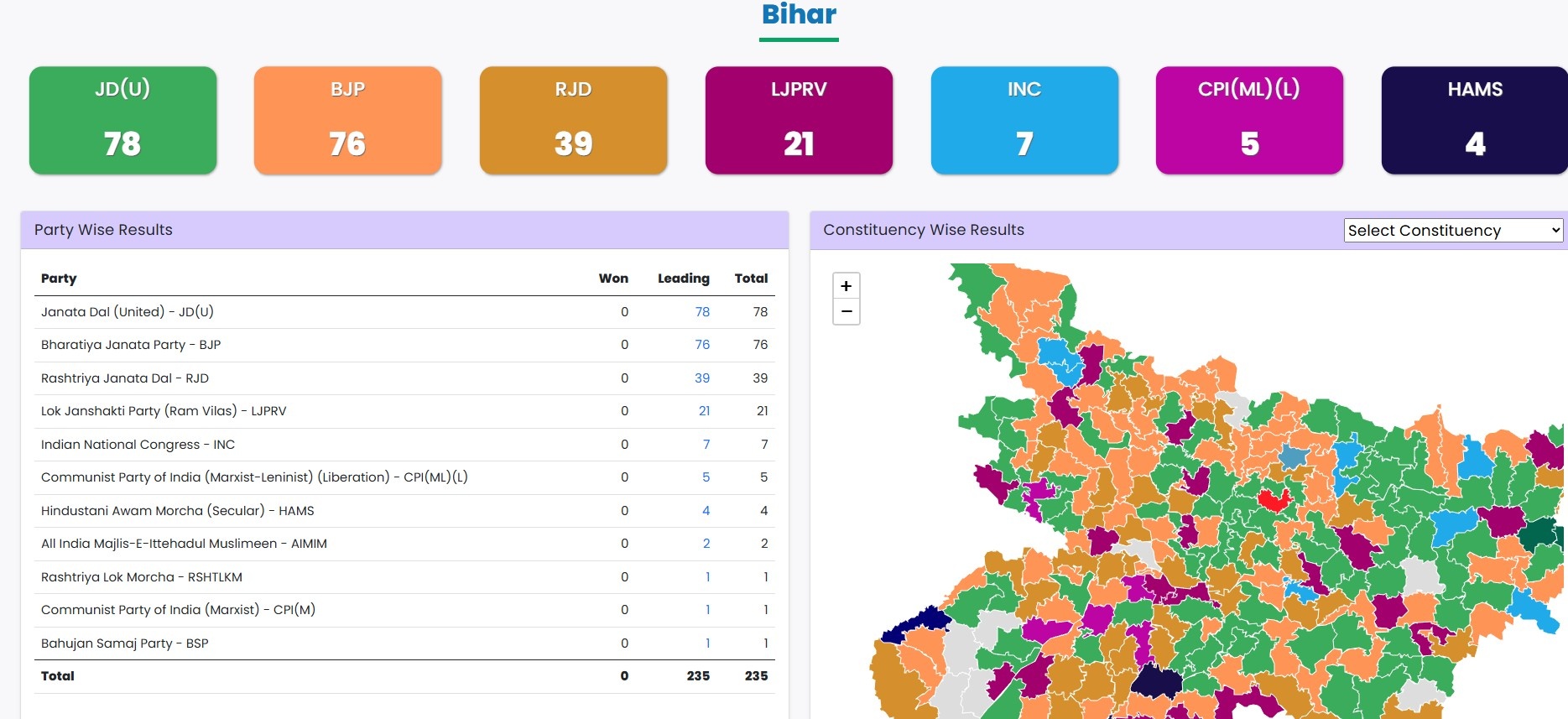Select Bharatiya Janata Party - BJP row text

coord(131,345)
